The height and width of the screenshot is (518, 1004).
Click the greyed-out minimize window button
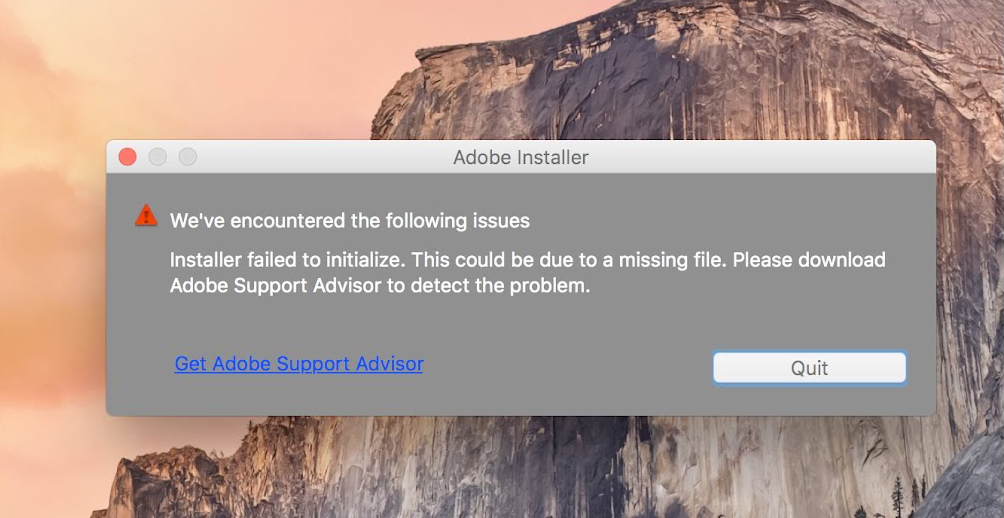(157, 157)
